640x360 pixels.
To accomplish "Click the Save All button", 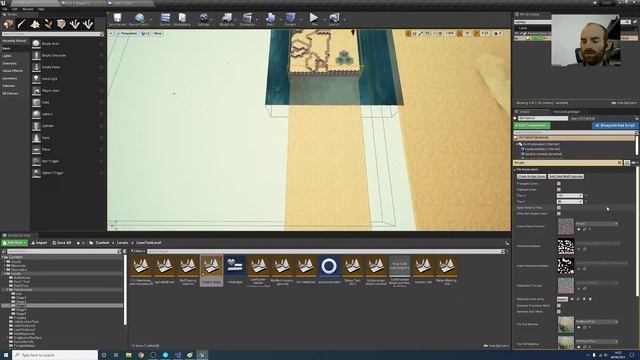I will 62,243.
